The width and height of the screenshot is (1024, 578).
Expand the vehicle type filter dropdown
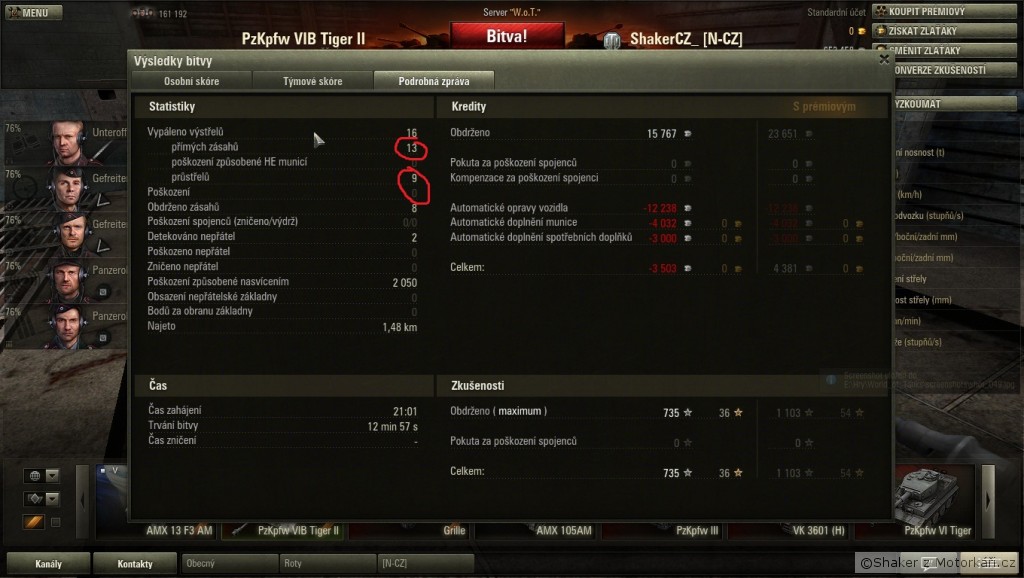42,499
